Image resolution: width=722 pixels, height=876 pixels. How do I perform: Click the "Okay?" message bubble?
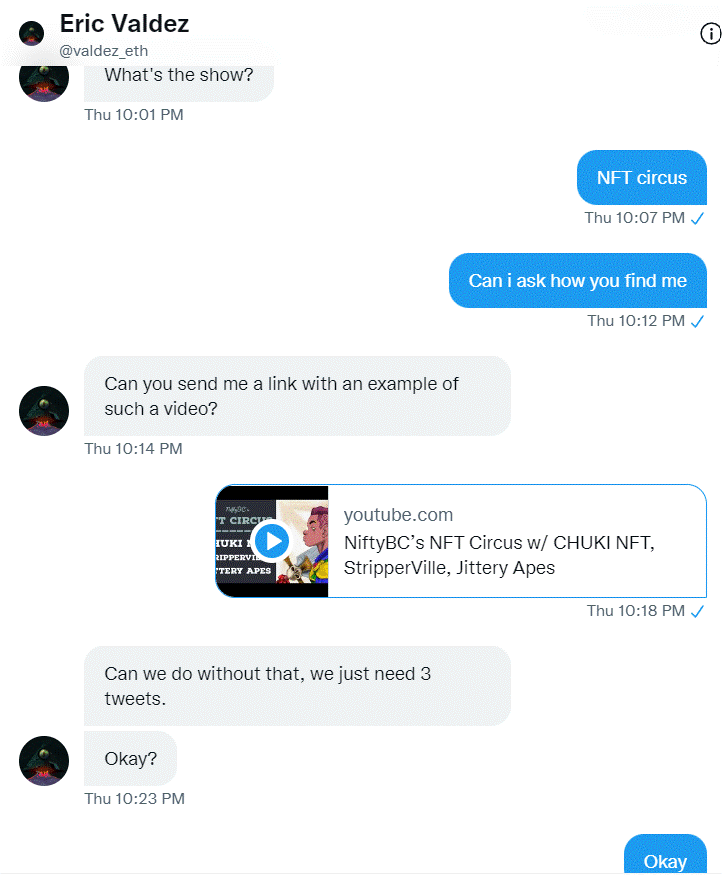click(130, 759)
